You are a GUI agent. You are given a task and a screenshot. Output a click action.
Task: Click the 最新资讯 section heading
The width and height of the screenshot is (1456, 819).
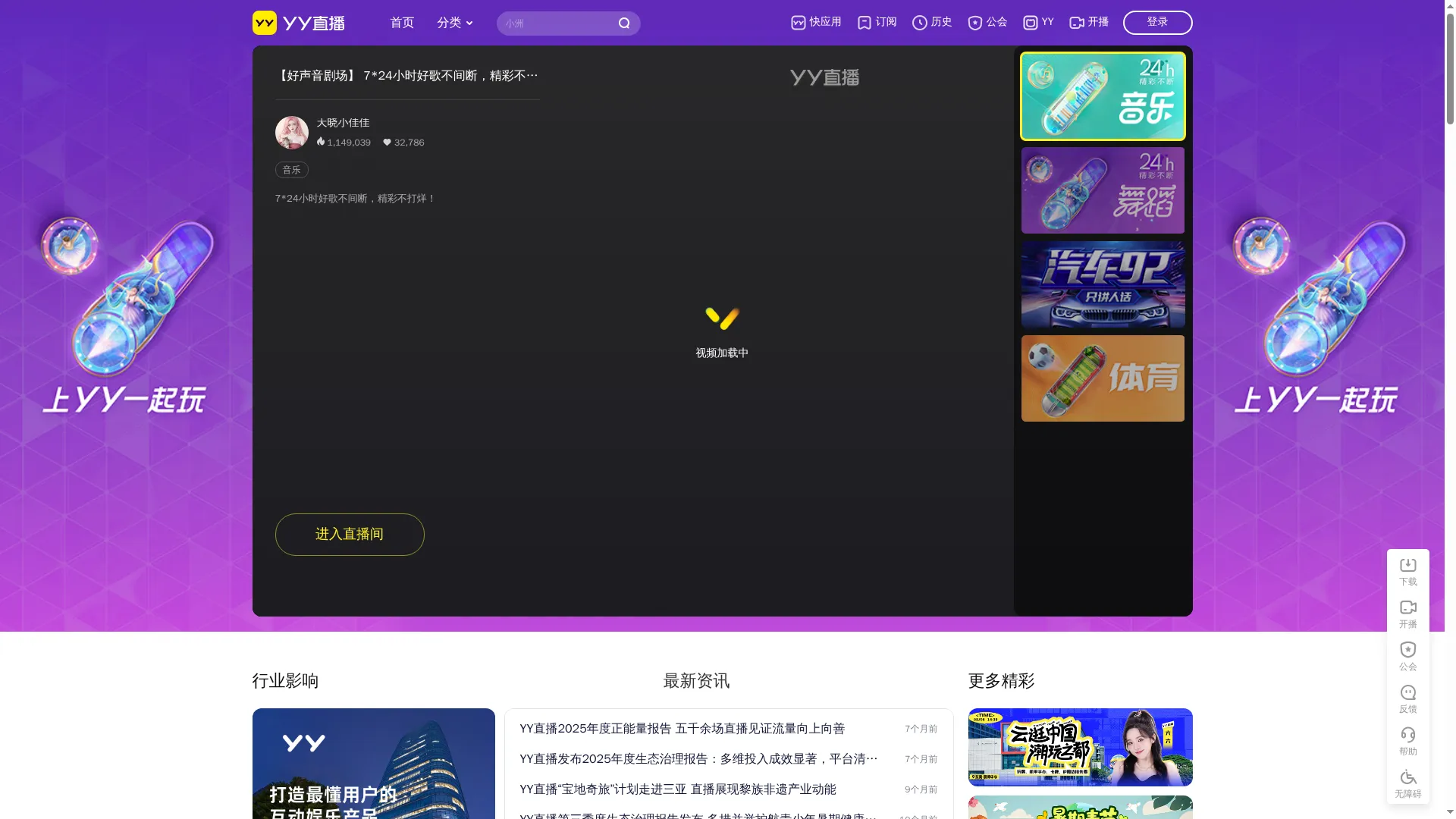(696, 681)
